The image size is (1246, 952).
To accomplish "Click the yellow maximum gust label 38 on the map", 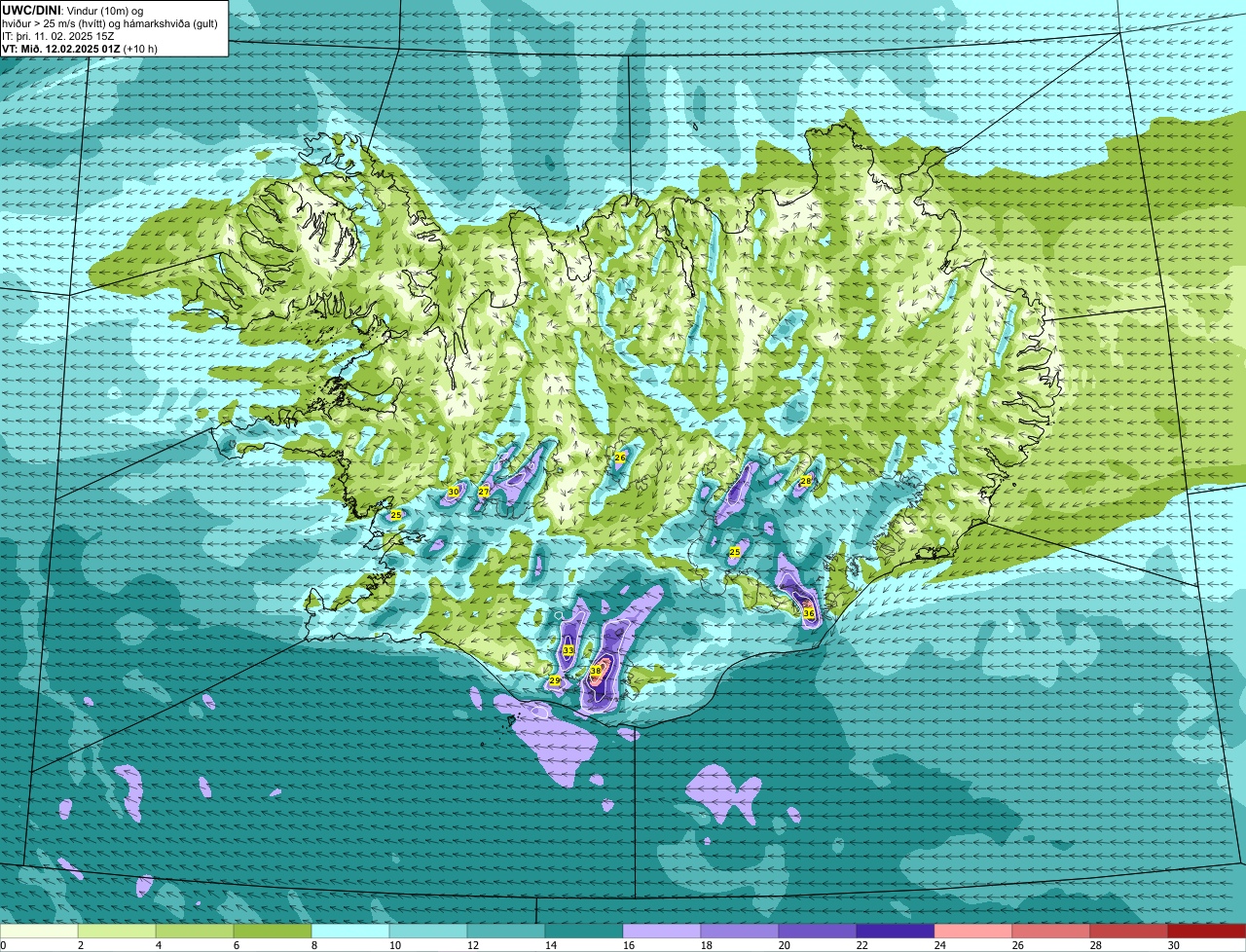I will [x=596, y=671].
